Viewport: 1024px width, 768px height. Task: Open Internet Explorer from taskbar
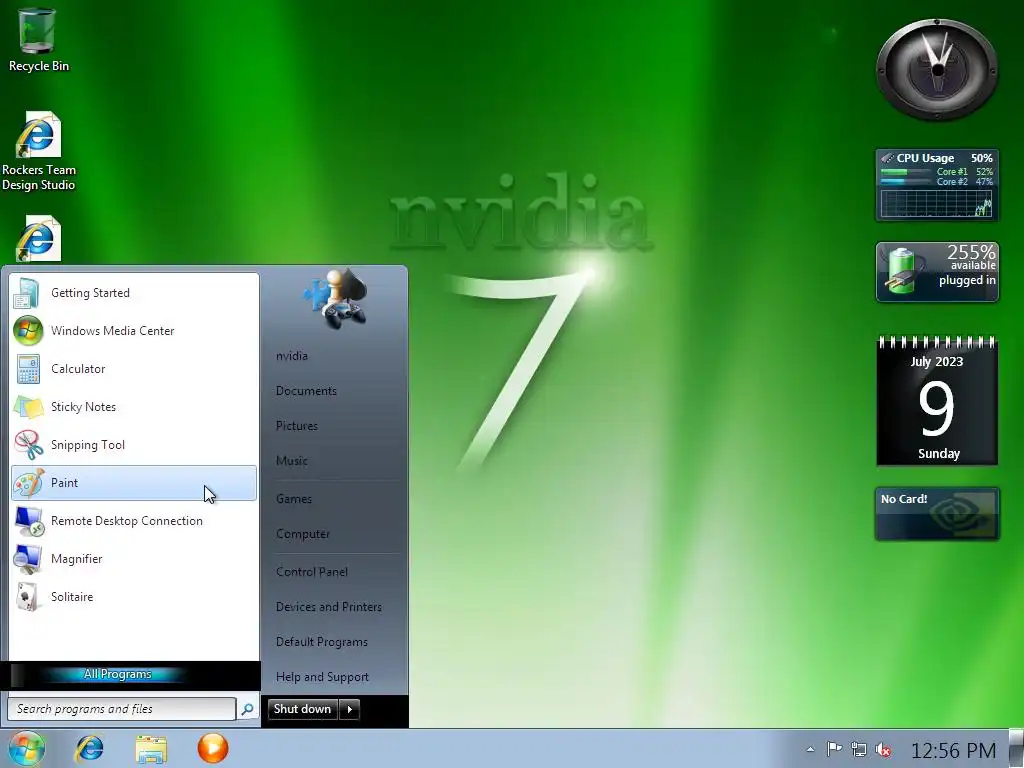[89, 748]
